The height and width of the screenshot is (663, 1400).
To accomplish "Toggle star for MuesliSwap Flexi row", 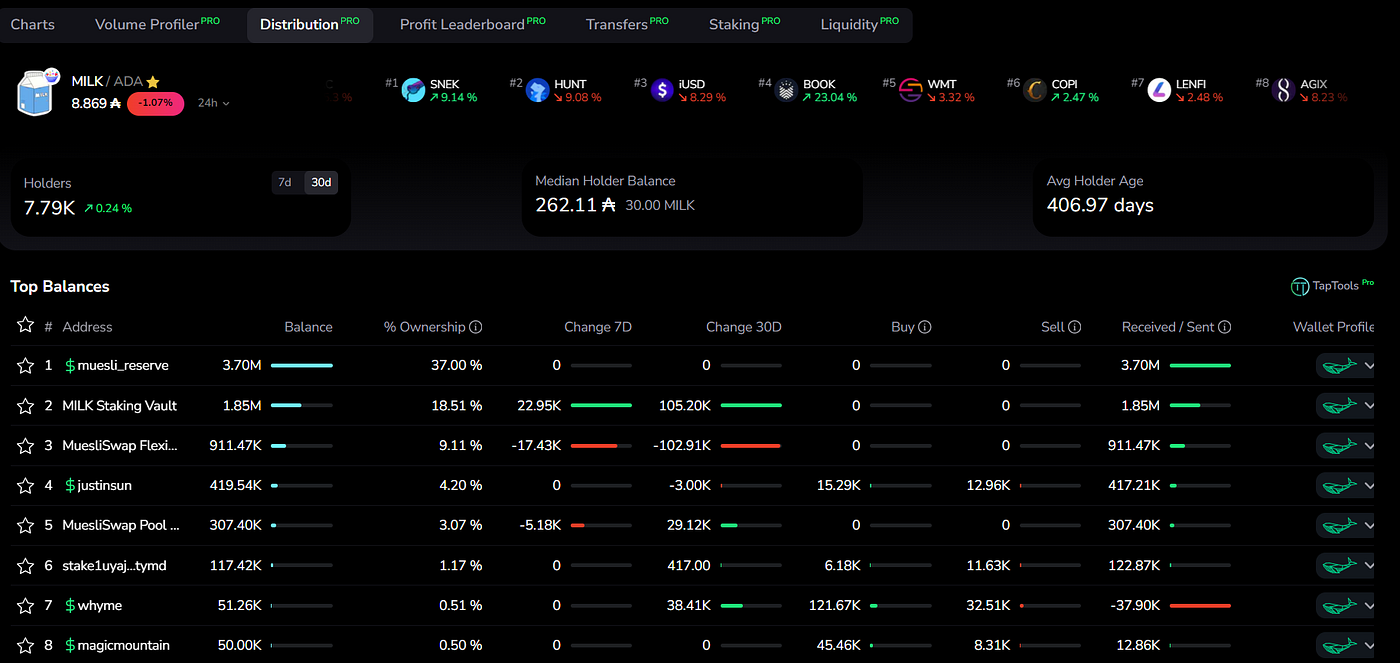I will (x=25, y=446).
